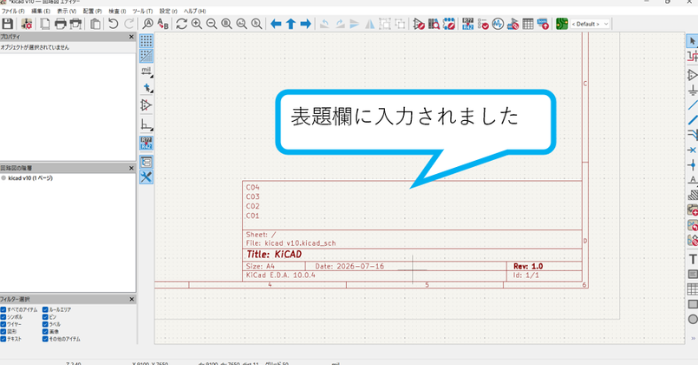Activate zoom to selection tool

coord(257,24)
